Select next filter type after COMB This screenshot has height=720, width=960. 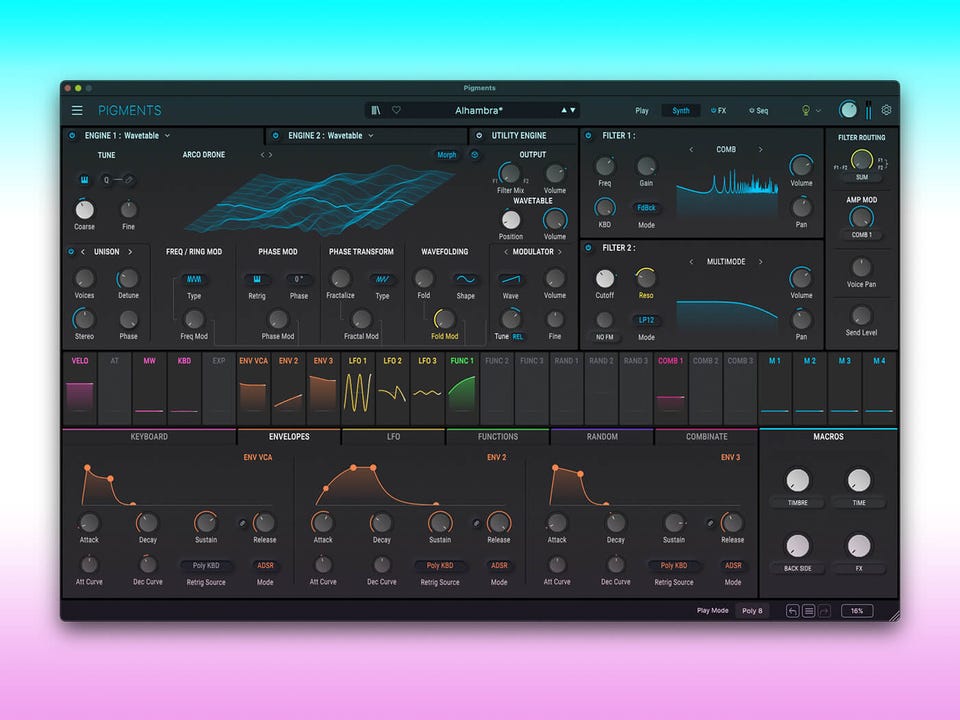[x=760, y=149]
